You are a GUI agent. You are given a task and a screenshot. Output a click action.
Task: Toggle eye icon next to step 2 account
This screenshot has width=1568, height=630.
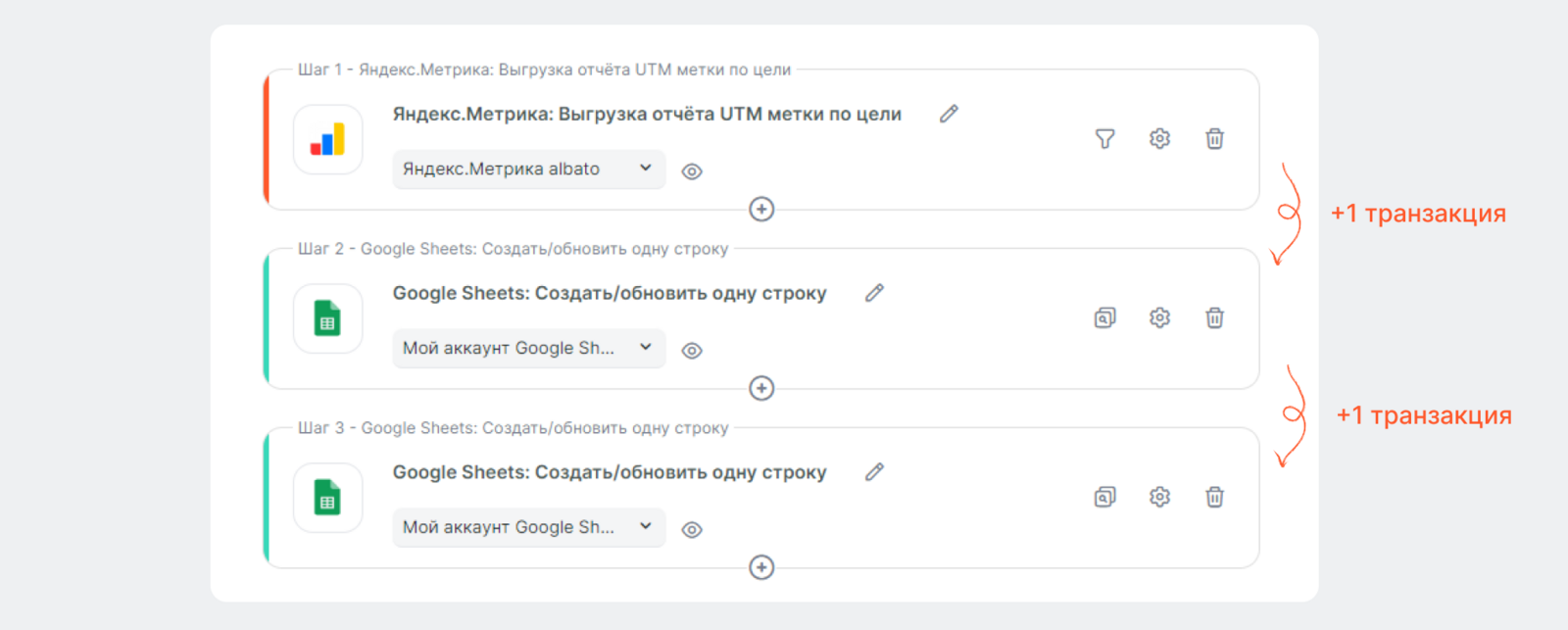click(692, 351)
